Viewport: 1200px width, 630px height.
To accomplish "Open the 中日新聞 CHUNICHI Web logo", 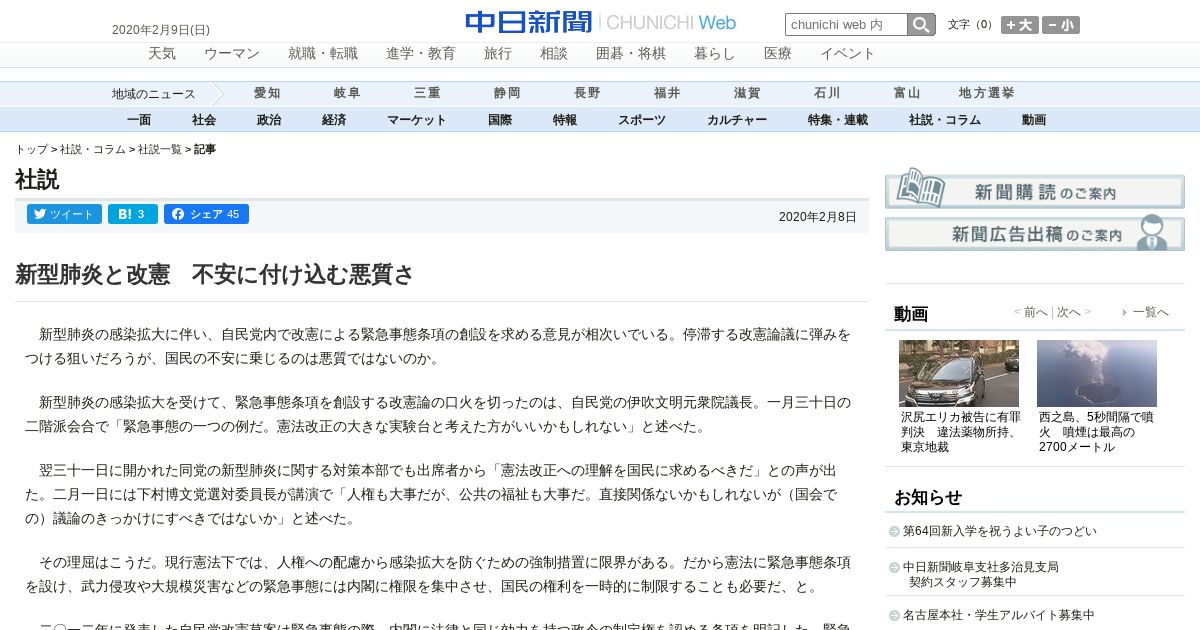I will click(600, 22).
